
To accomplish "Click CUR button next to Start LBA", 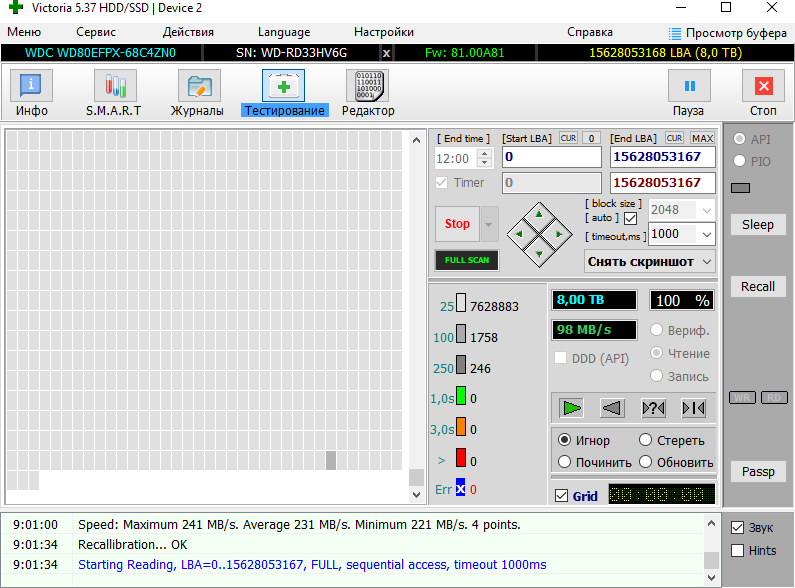I will point(568,138).
